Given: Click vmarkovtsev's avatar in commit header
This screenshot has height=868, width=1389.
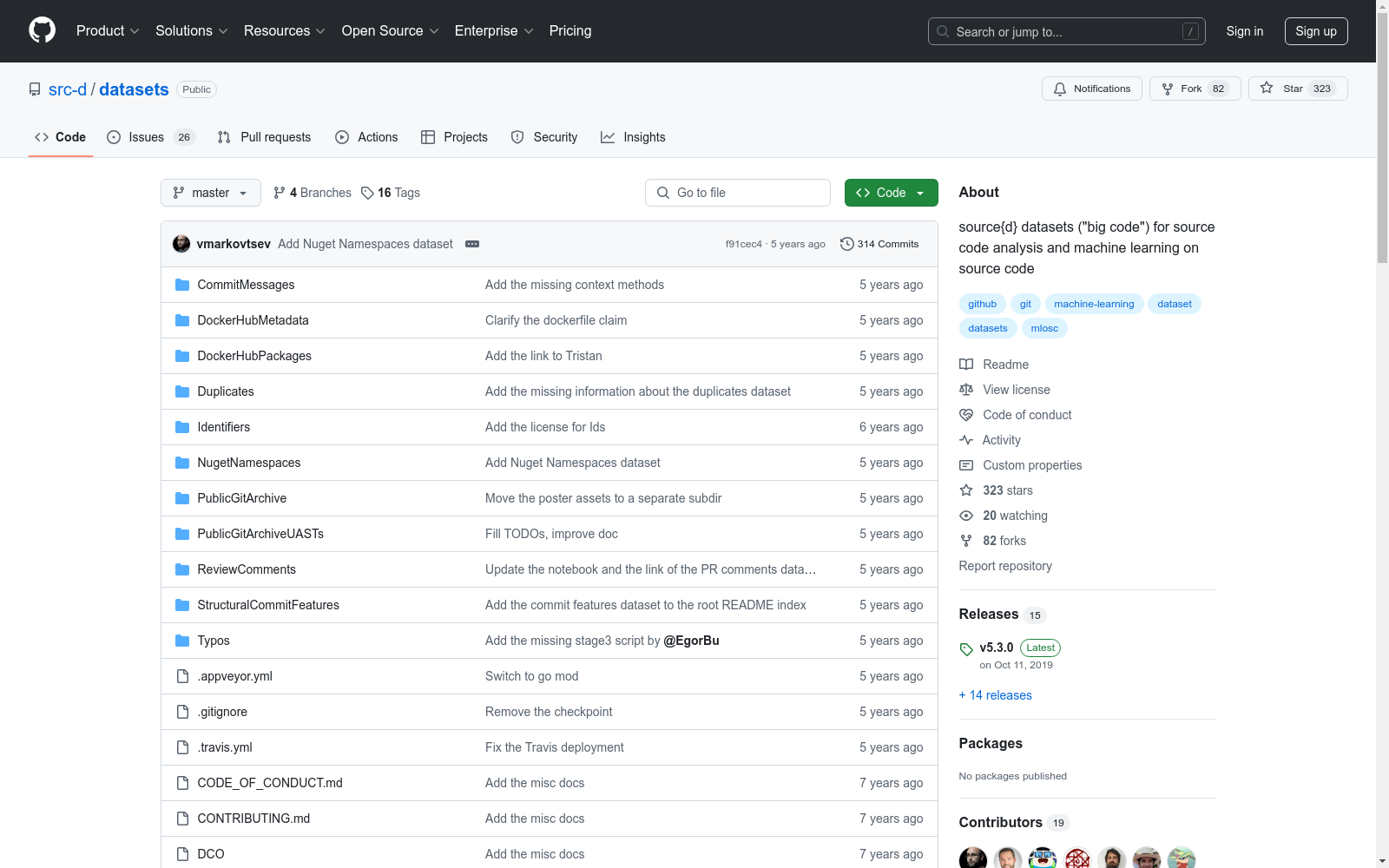Looking at the screenshot, I should coord(181,244).
